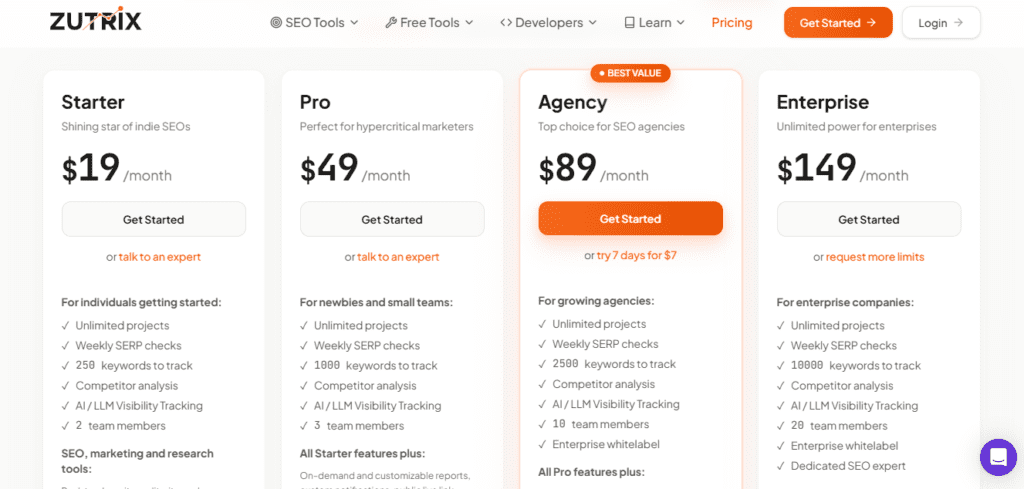
Task: Expand the Learn dropdown chevron
Action: [x=681, y=23]
